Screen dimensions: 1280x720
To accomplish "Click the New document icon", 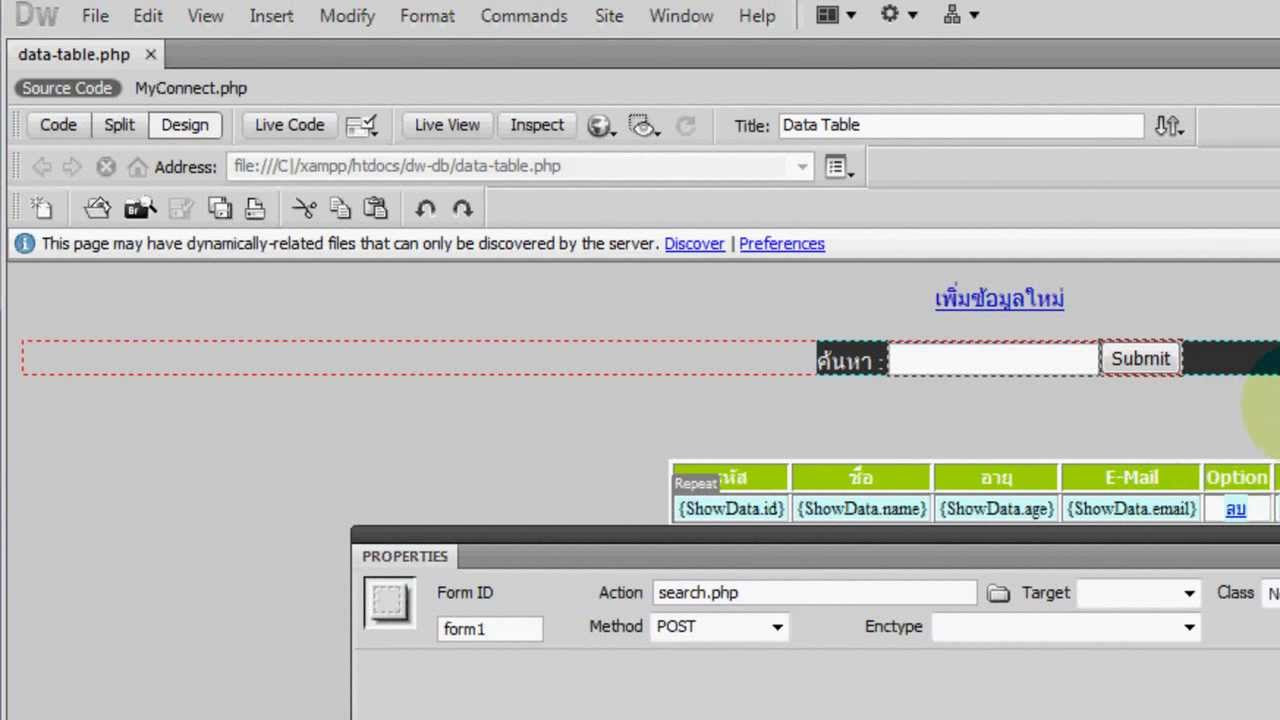I will (x=41, y=208).
